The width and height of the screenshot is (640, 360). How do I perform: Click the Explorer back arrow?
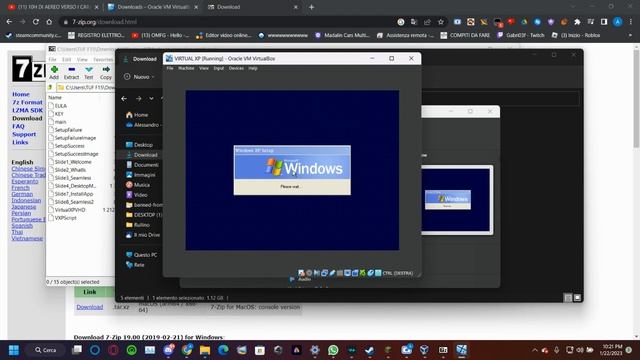[124, 98]
